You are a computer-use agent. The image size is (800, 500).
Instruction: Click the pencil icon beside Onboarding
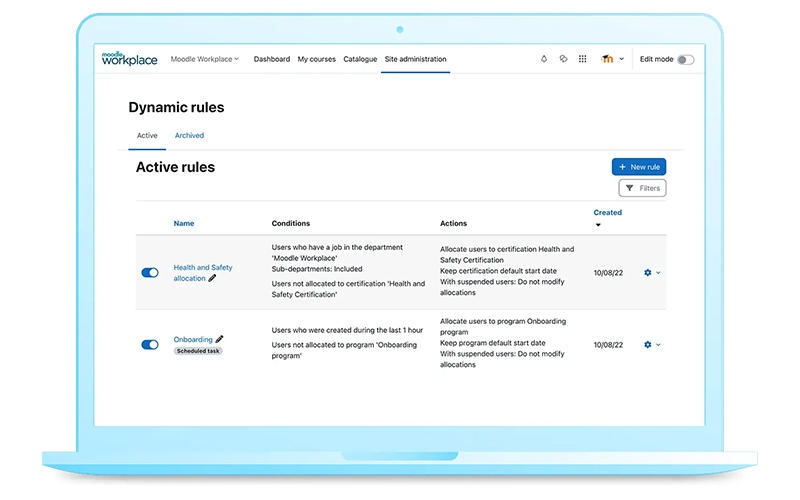click(219, 339)
